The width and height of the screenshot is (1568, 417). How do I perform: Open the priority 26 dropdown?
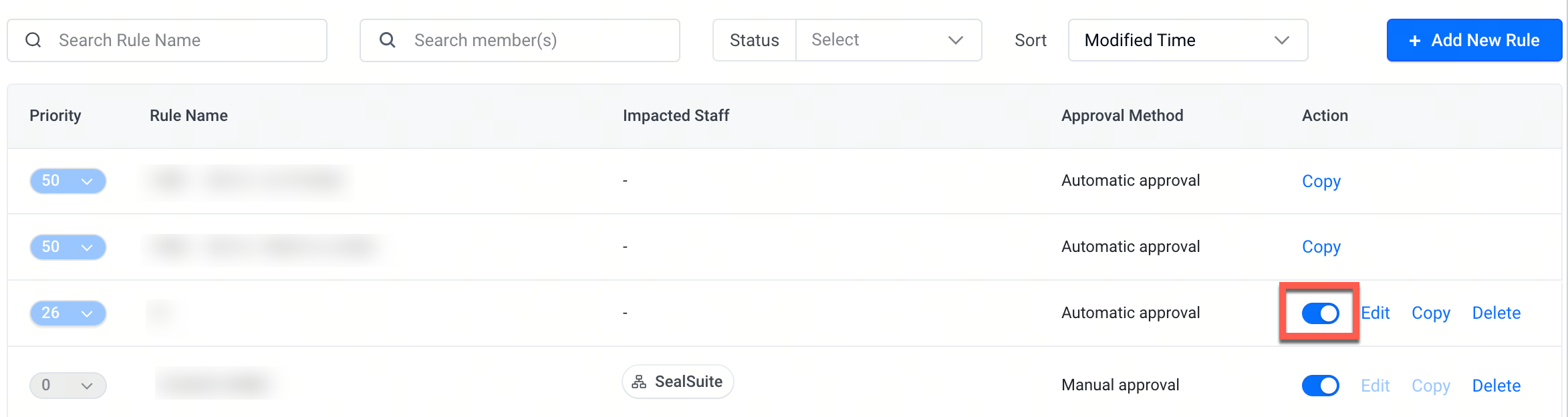pos(68,313)
